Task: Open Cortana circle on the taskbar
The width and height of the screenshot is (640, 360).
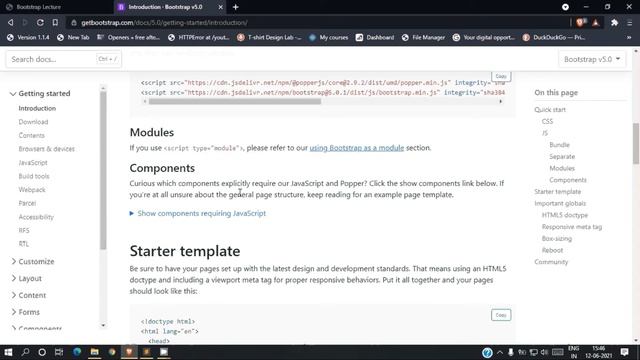Action: (x=42, y=352)
